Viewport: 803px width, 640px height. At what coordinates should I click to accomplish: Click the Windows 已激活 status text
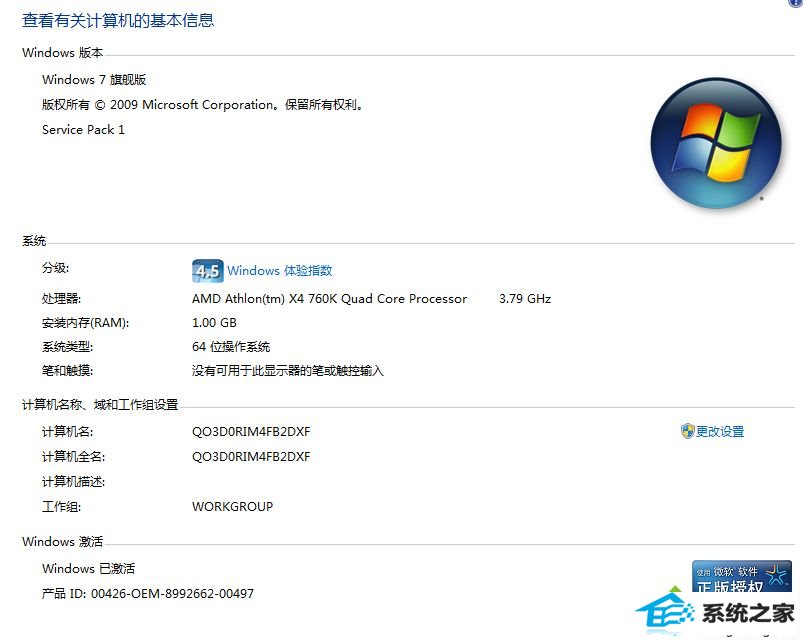[x=89, y=568]
